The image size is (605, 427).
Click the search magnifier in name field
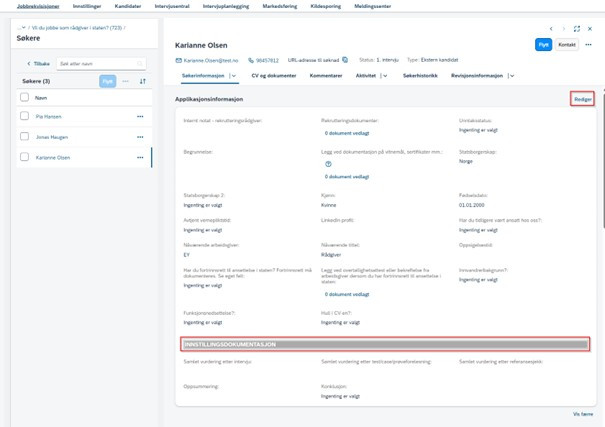coord(140,64)
